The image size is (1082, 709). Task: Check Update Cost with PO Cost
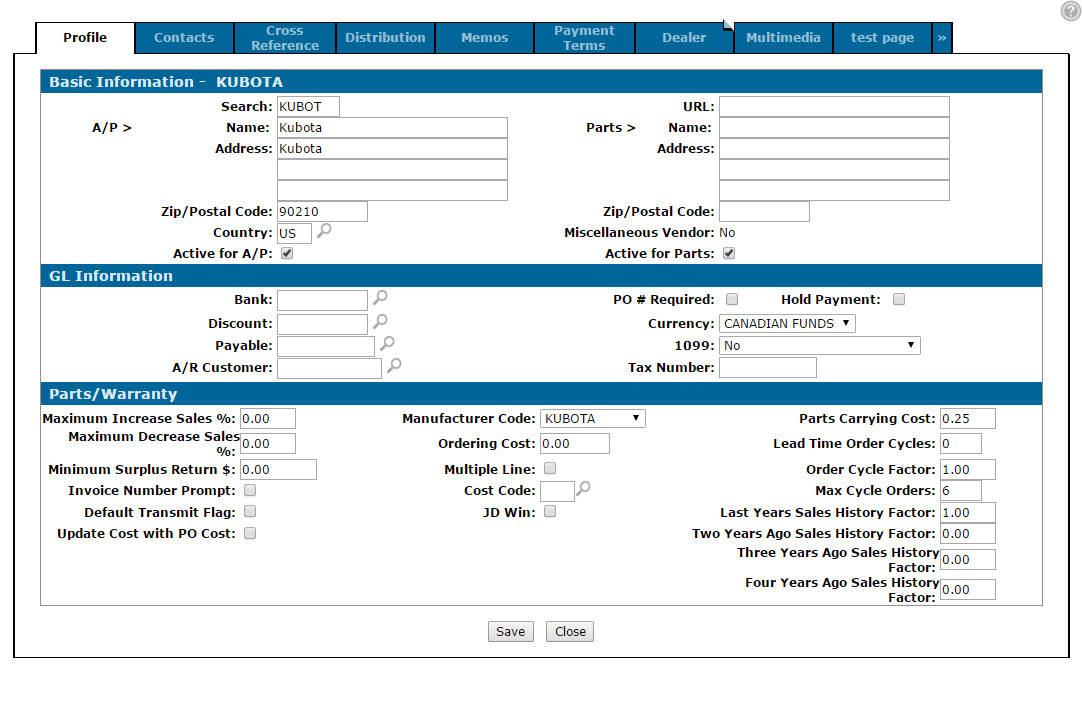(x=250, y=533)
